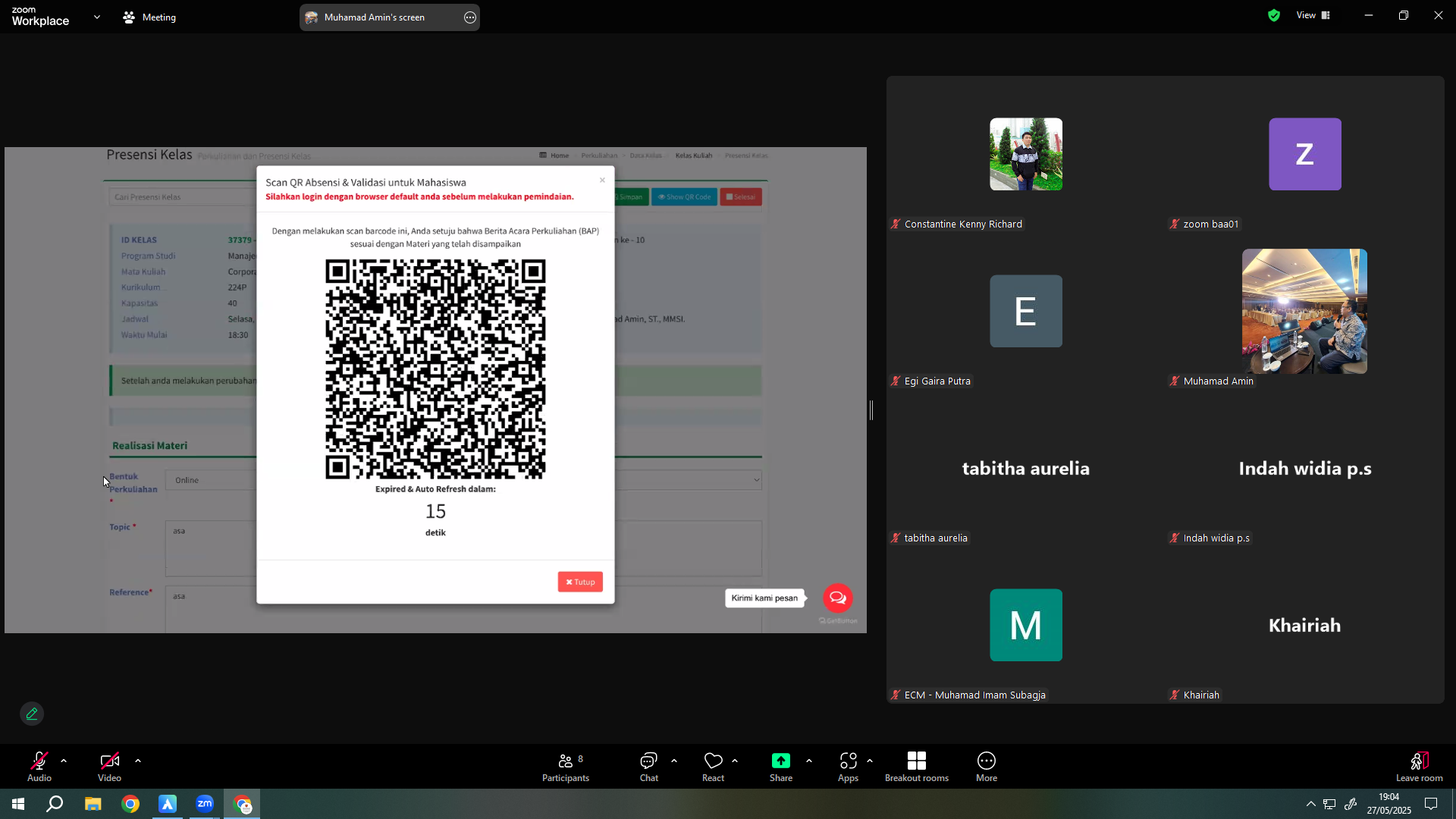Image resolution: width=1456 pixels, height=819 pixels.
Task: Open Breakout rooms
Action: 917,767
